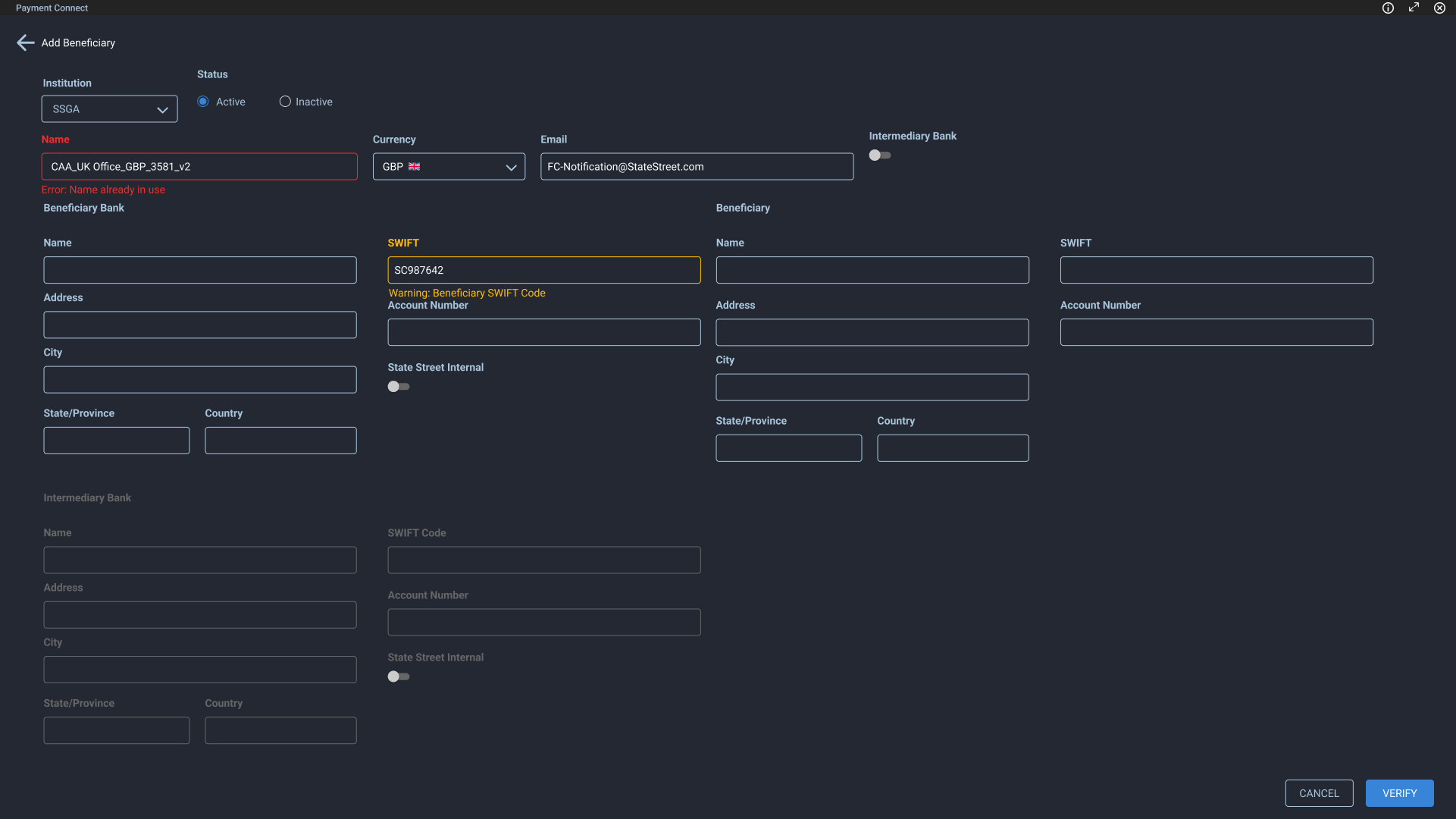Open the info icon in title bar
The image size is (1456, 819).
click(x=1388, y=8)
